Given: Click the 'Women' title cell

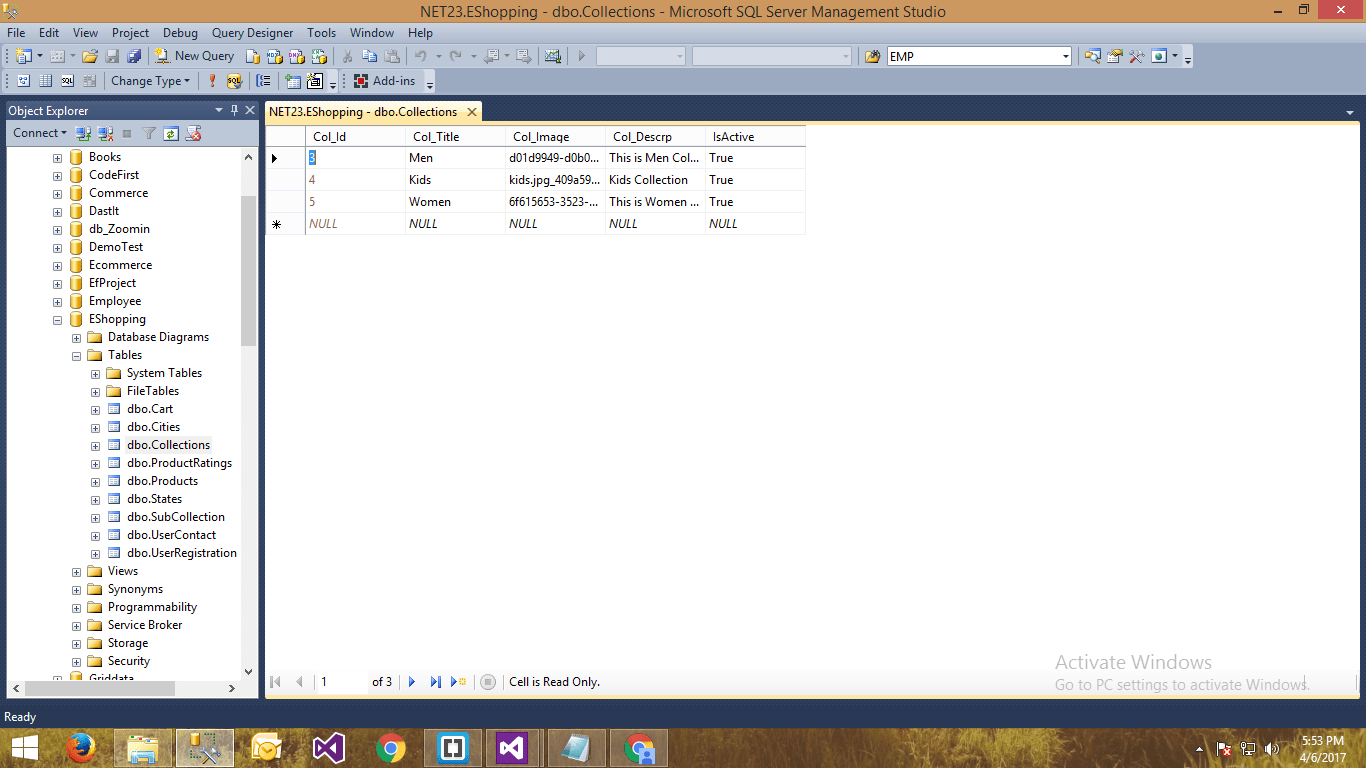Looking at the screenshot, I should pyautogui.click(x=455, y=202).
